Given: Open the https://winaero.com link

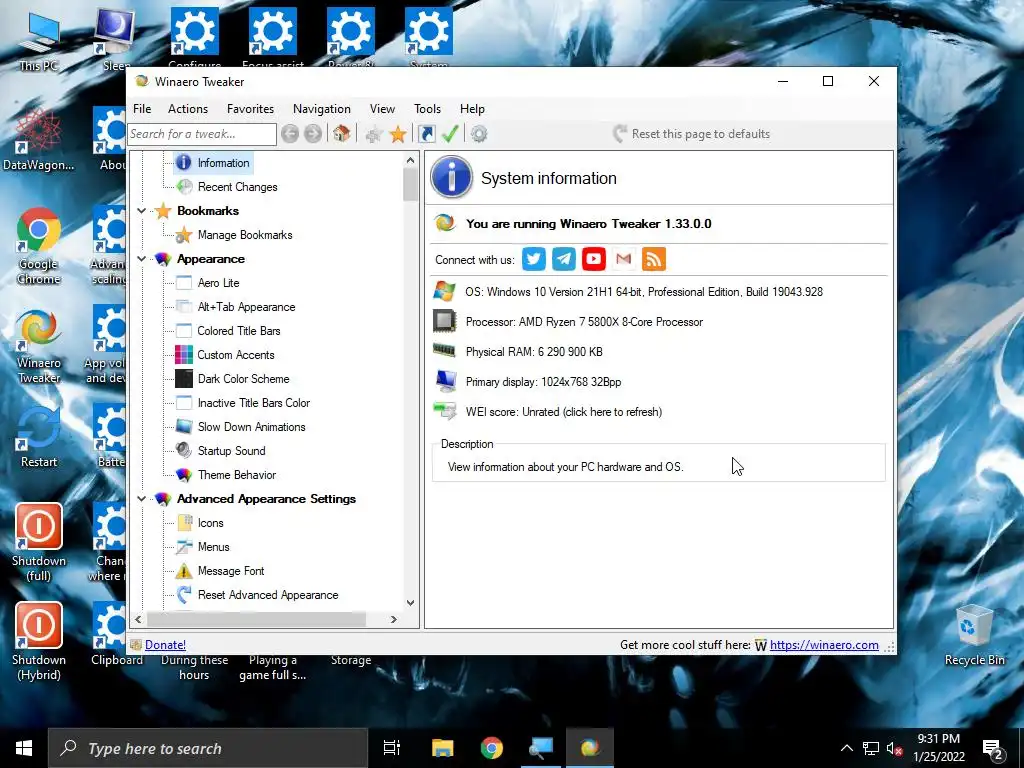Looking at the screenshot, I should [824, 645].
